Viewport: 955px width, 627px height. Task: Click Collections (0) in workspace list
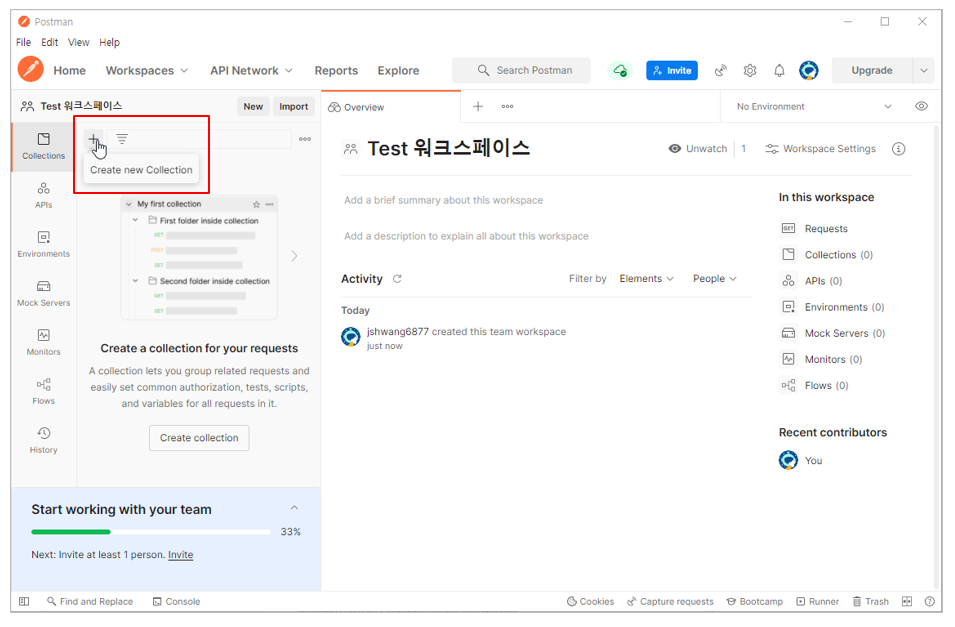pos(827,255)
